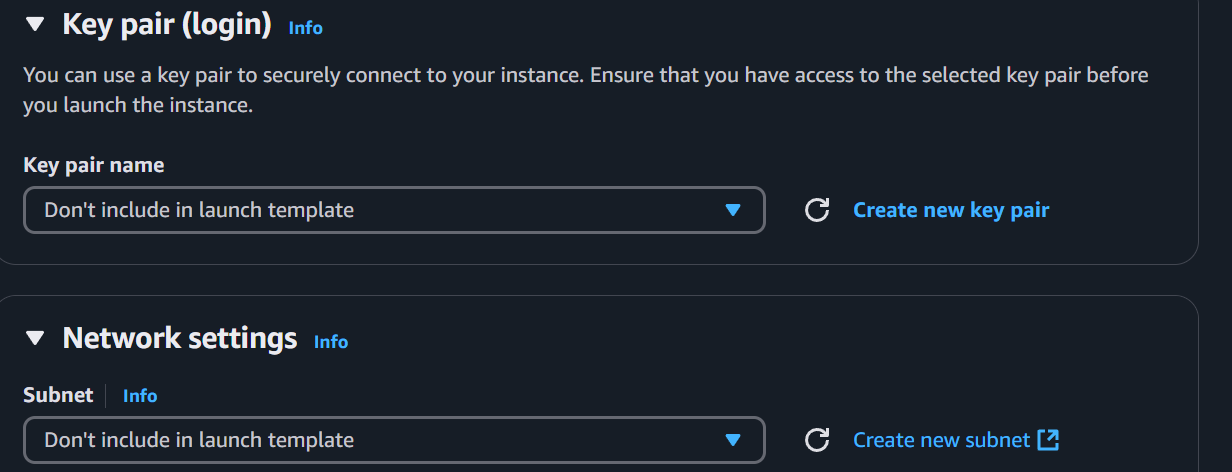Select text "Don't include in launch template" under Subnet

199,440
